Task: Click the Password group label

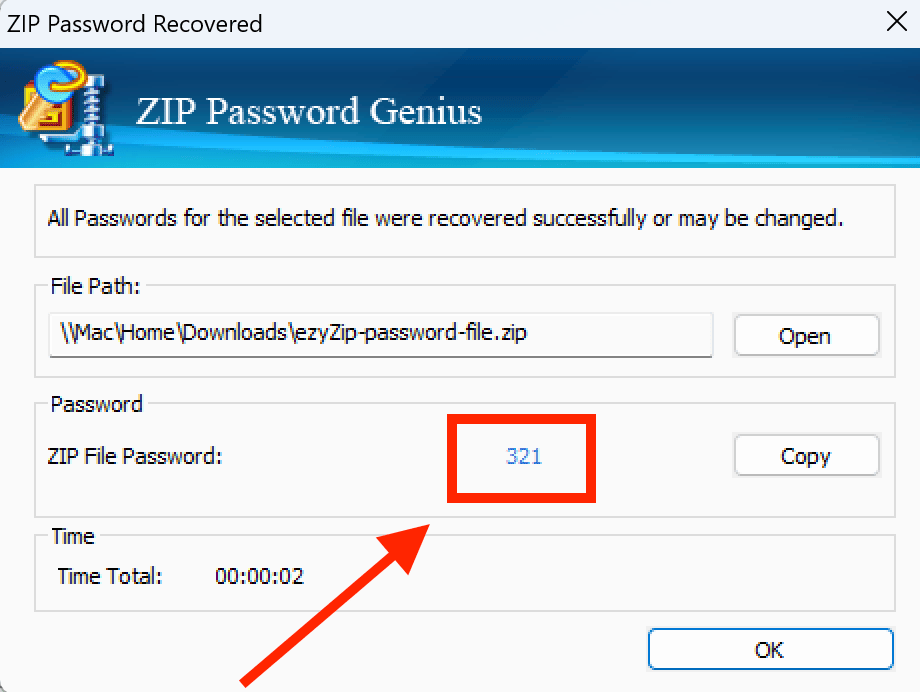Action: point(95,404)
